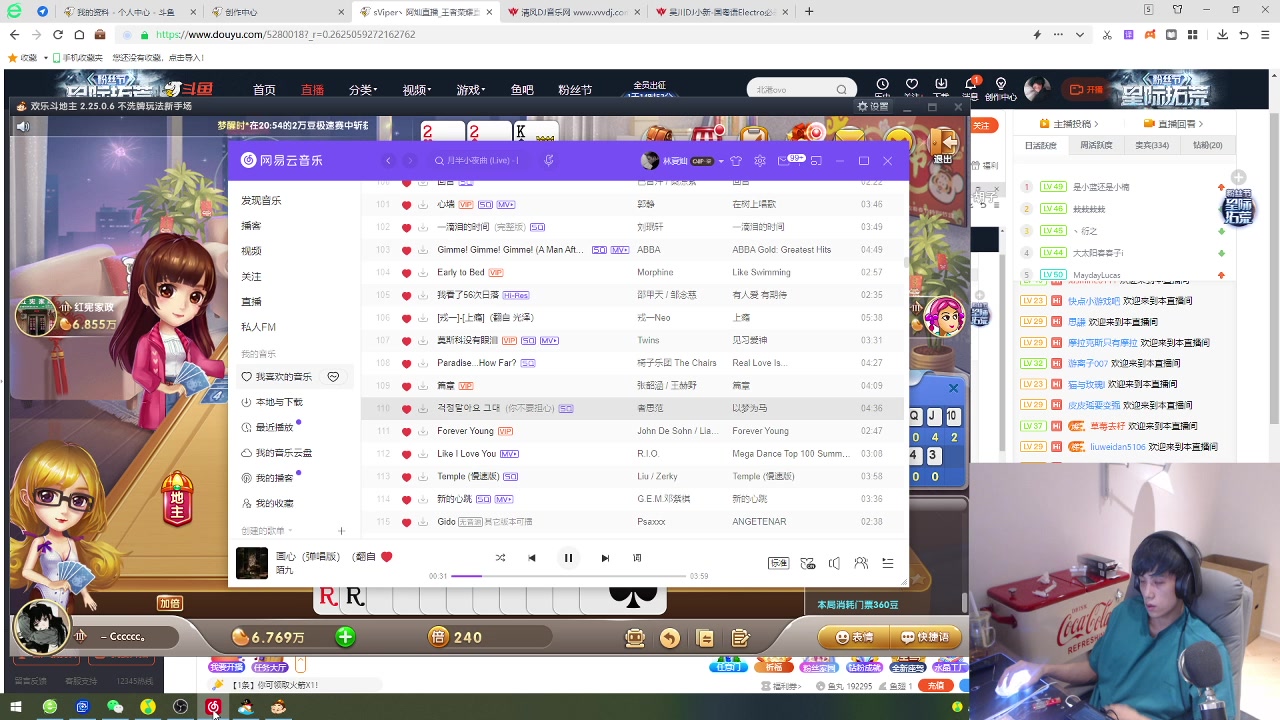Open 我的音乐云盘 in sidebar
The width and height of the screenshot is (1280, 720).
[277, 453]
